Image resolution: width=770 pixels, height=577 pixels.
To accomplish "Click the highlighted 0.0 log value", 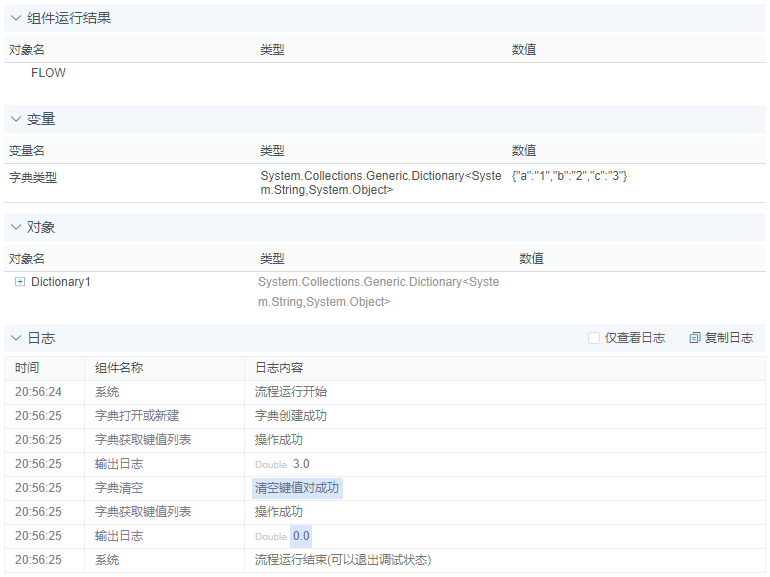I will pos(301,536).
